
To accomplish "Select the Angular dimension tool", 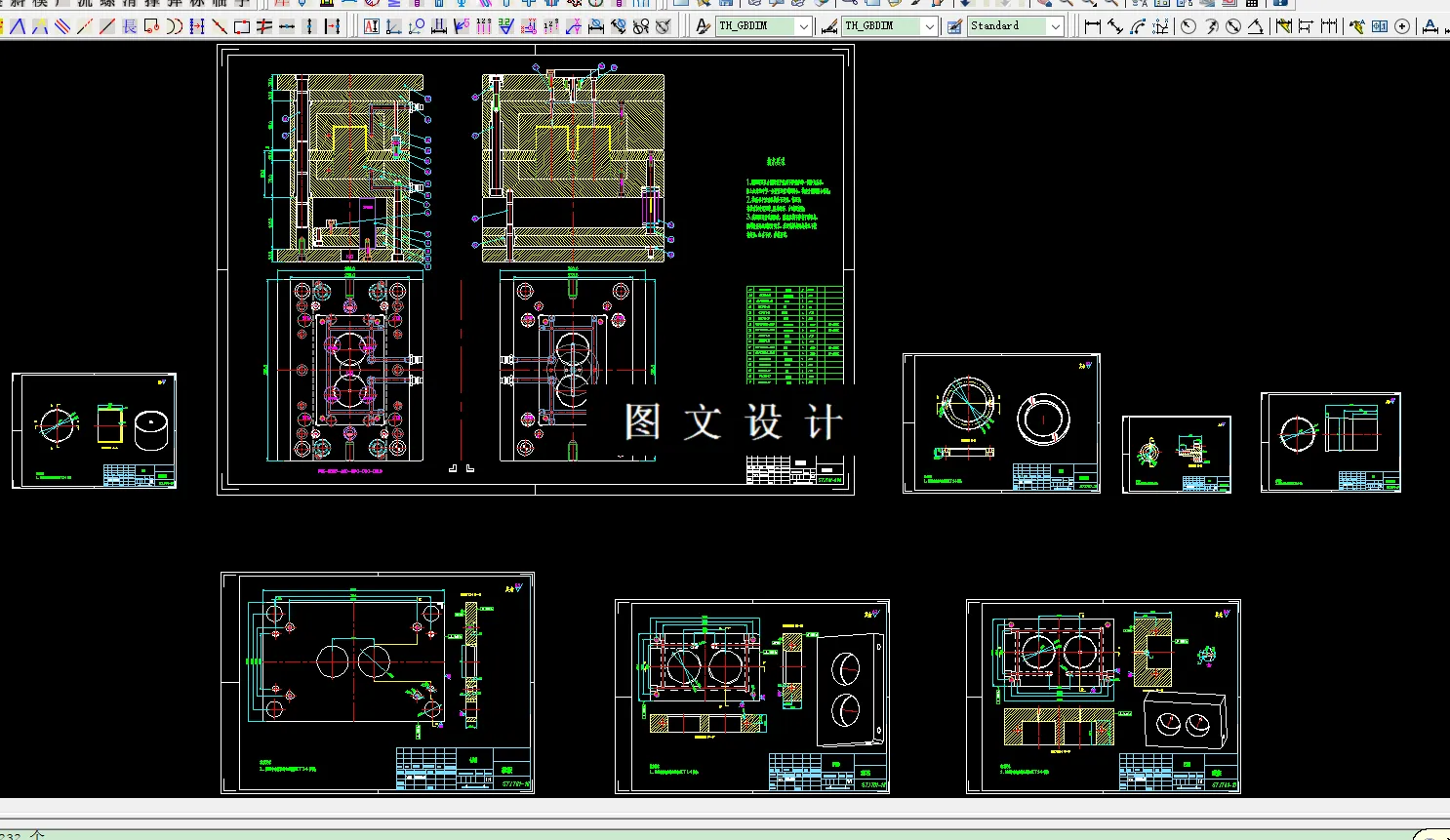I will [x=1256, y=26].
